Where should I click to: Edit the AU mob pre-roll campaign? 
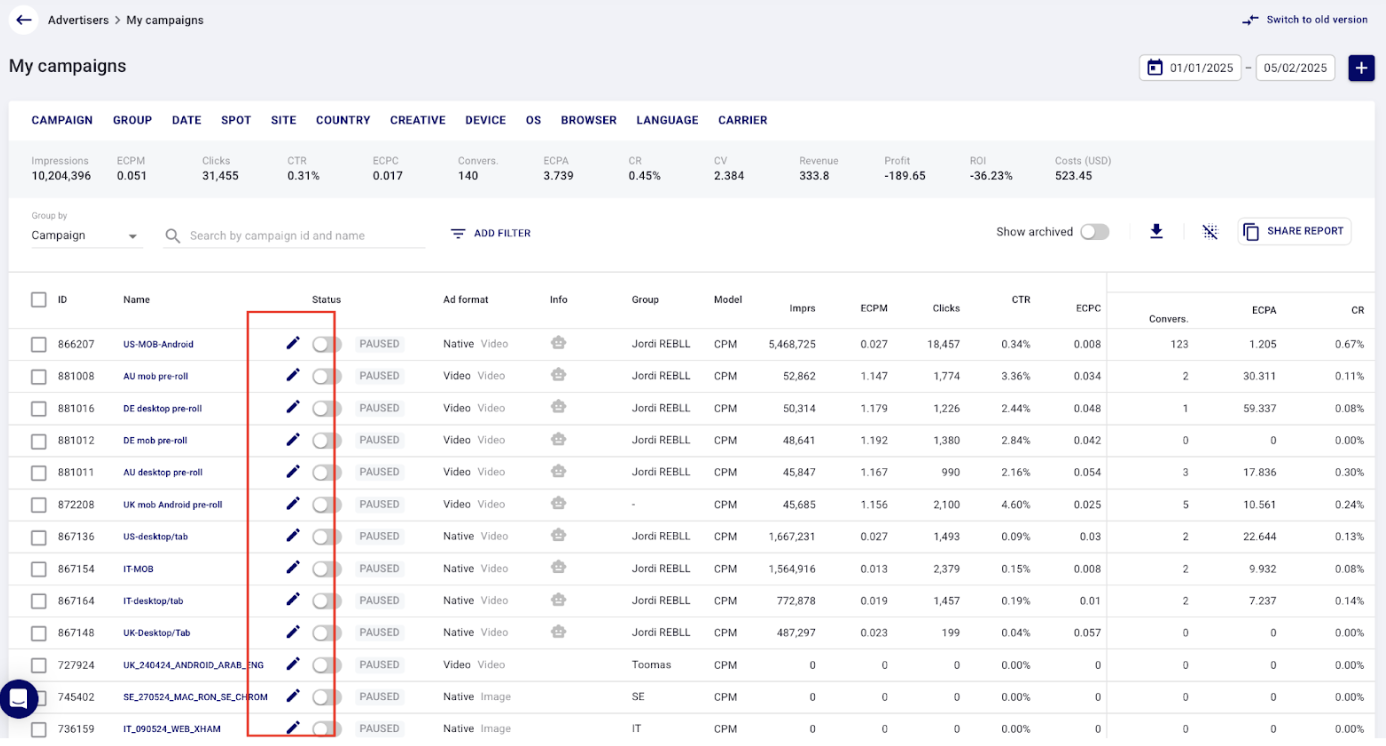point(293,375)
